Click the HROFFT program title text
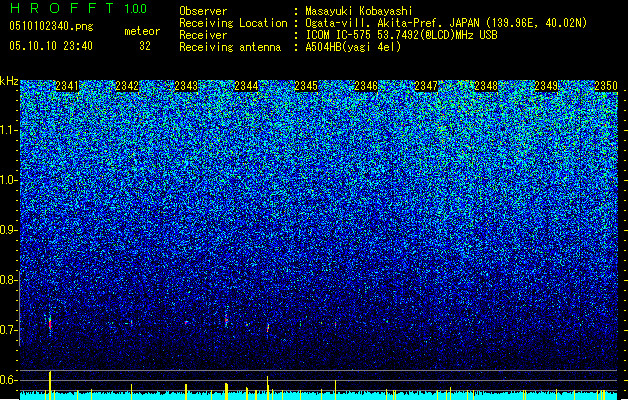The image size is (629, 400). click(x=63, y=8)
